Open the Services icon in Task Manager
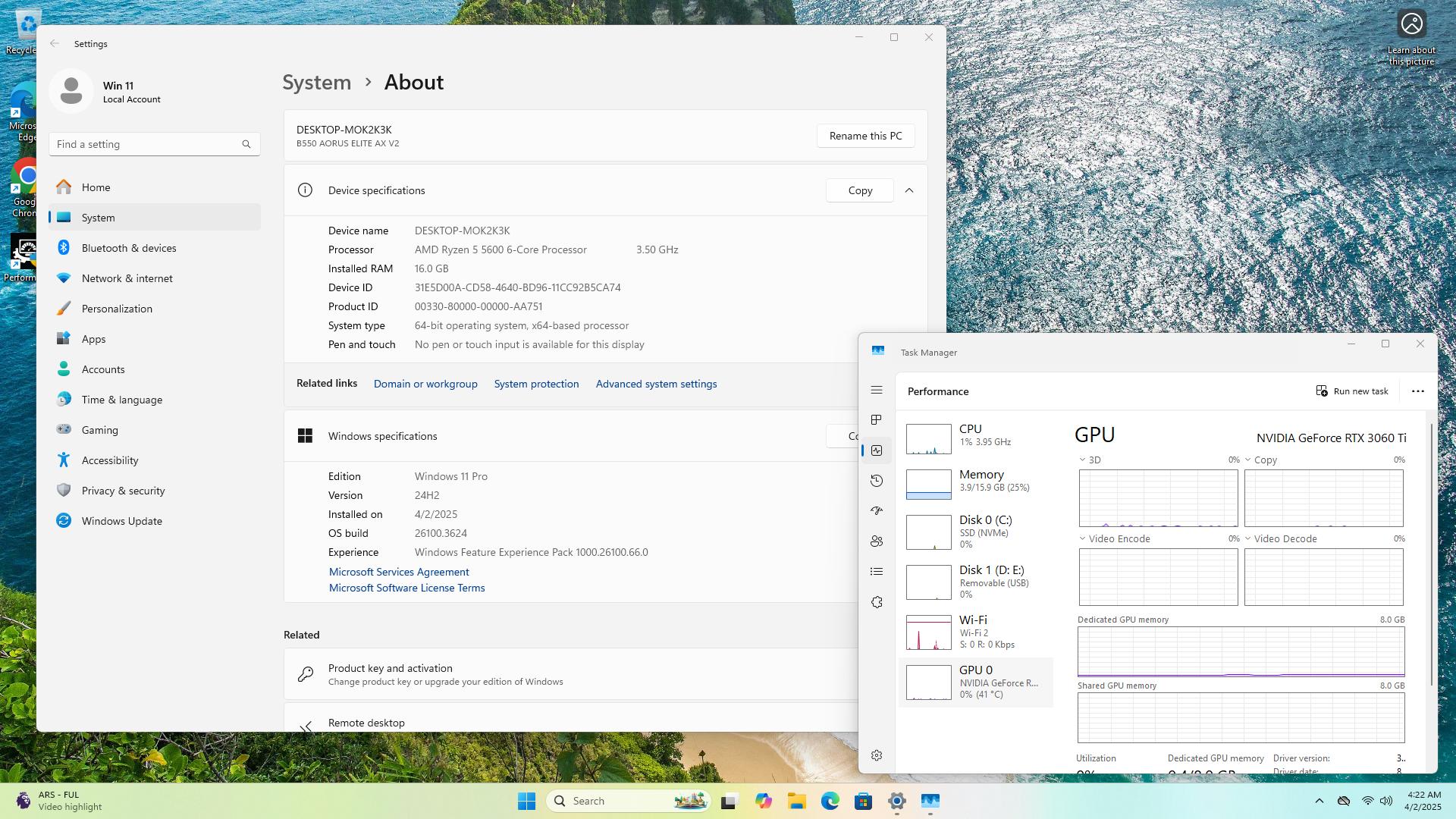This screenshot has height=819, width=1456. tap(877, 602)
